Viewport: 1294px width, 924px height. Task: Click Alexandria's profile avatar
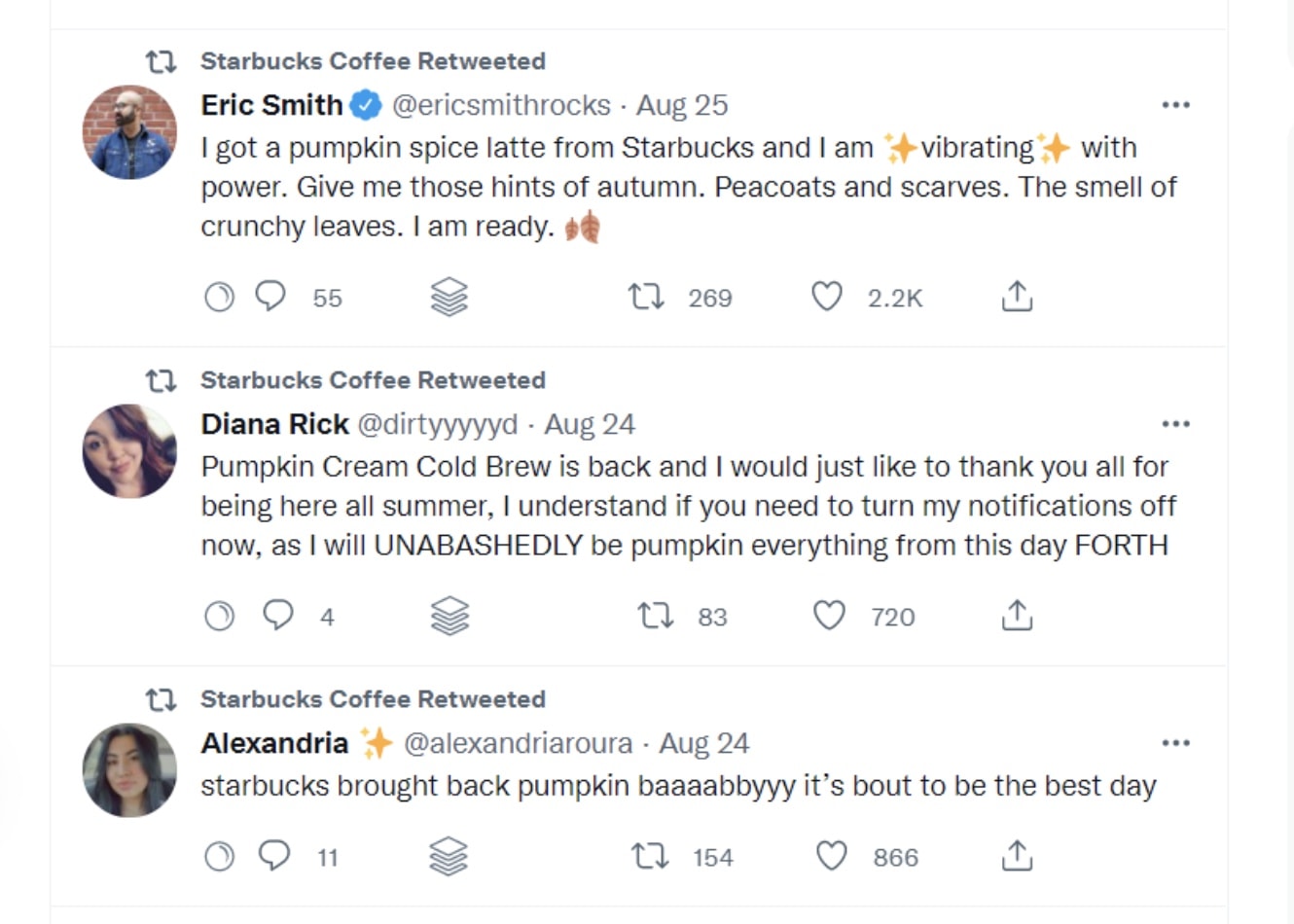click(x=129, y=770)
